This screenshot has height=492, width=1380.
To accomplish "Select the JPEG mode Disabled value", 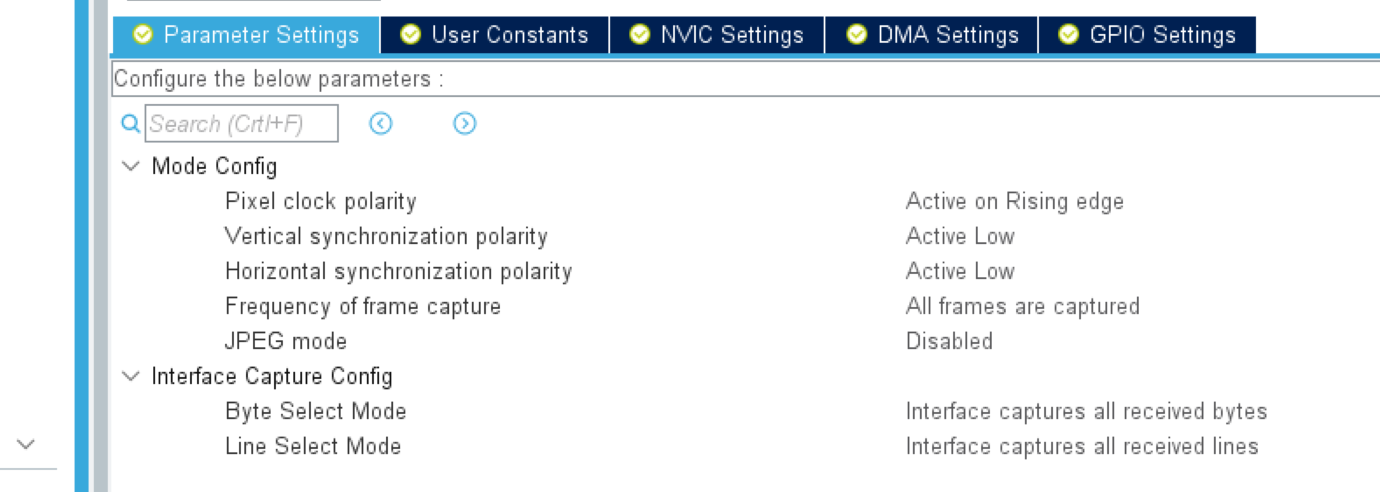I will point(949,341).
